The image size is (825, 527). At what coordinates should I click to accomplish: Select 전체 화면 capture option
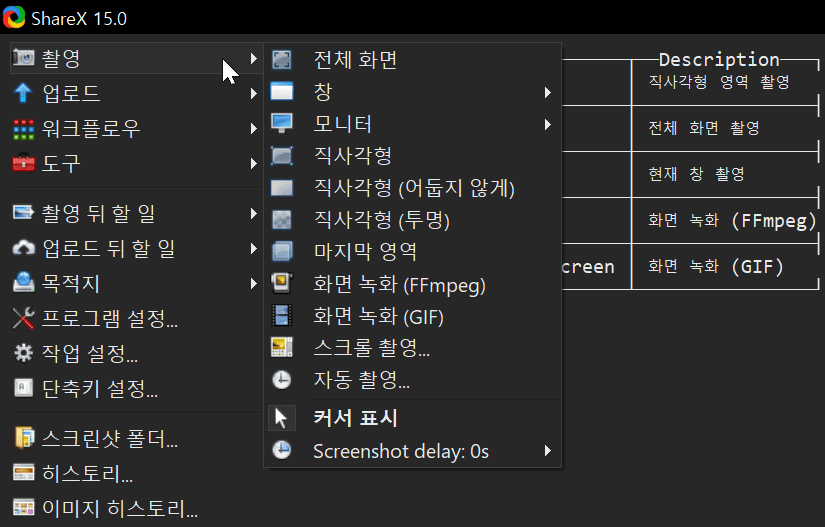413,59
